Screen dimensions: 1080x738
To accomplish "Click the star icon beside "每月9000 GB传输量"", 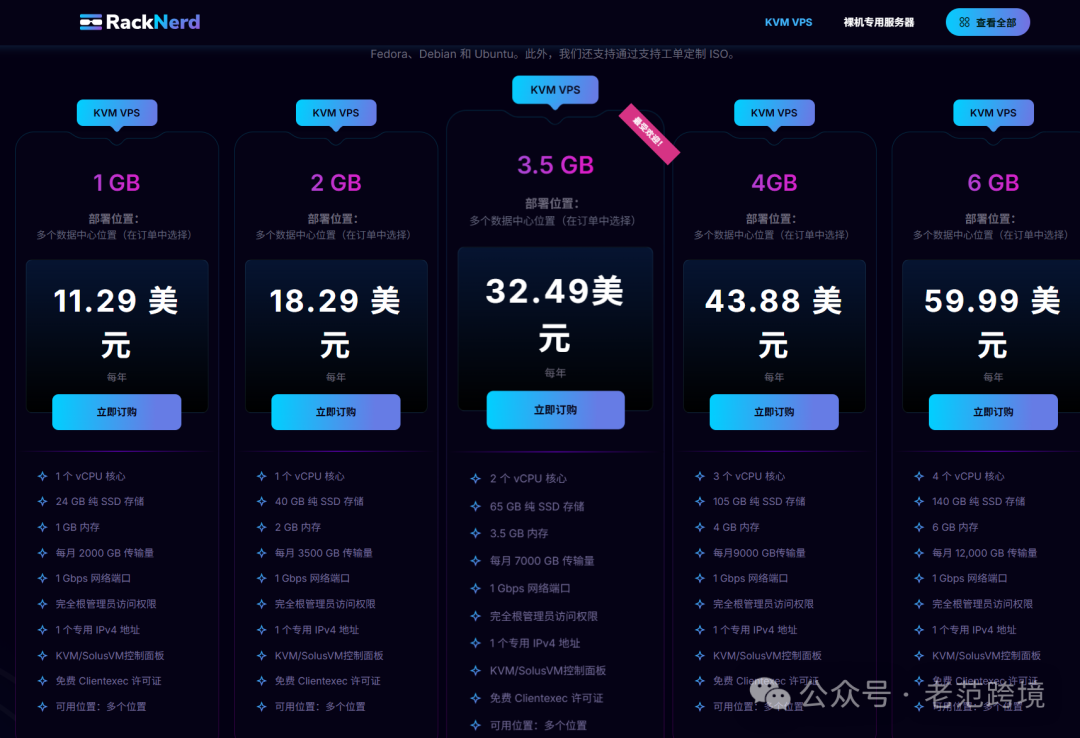I will pos(700,553).
